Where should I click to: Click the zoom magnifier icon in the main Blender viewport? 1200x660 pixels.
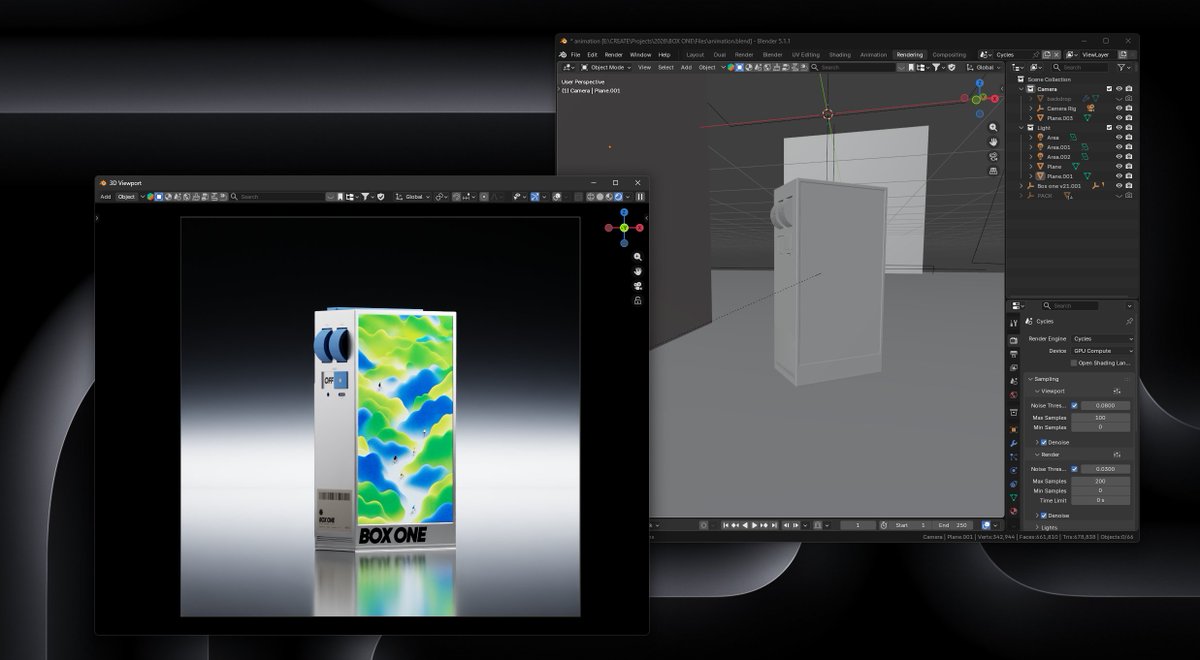pyautogui.click(x=993, y=128)
